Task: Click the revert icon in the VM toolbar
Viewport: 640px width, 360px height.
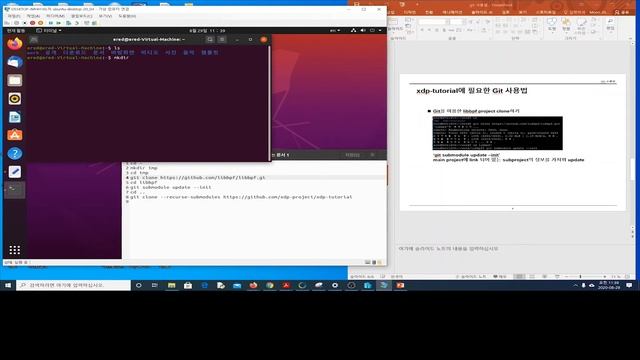Action: 76,23
